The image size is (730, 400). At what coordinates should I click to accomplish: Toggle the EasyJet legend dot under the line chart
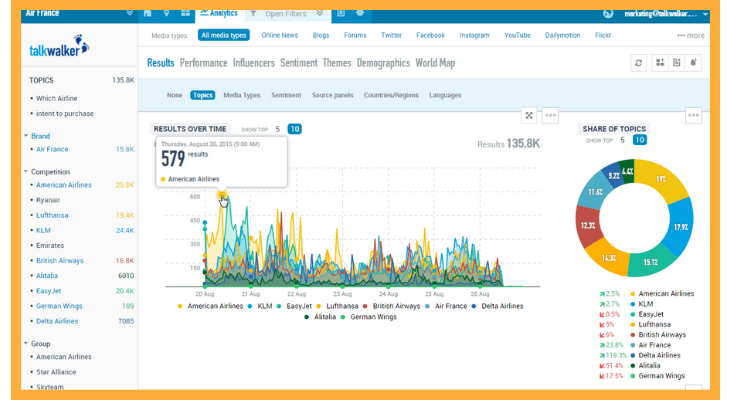[x=279, y=306]
